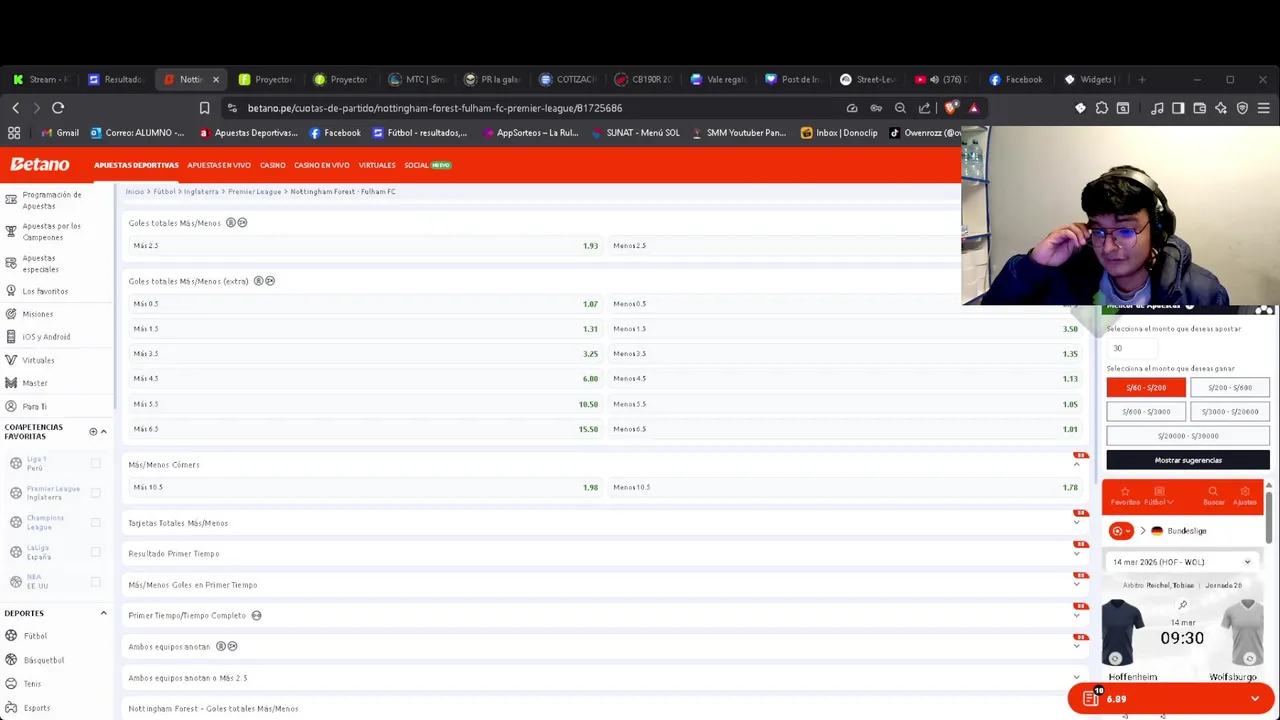Open the browser hamburger menu
This screenshot has width=1280, height=720.
[x=1263, y=108]
